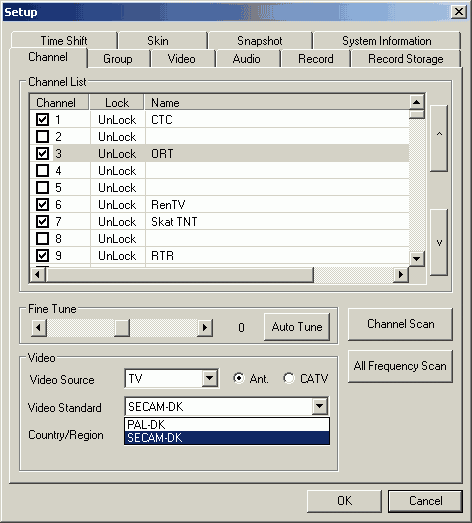Click the channel list scroll-left arrow
472x523 pixels.
38,275
